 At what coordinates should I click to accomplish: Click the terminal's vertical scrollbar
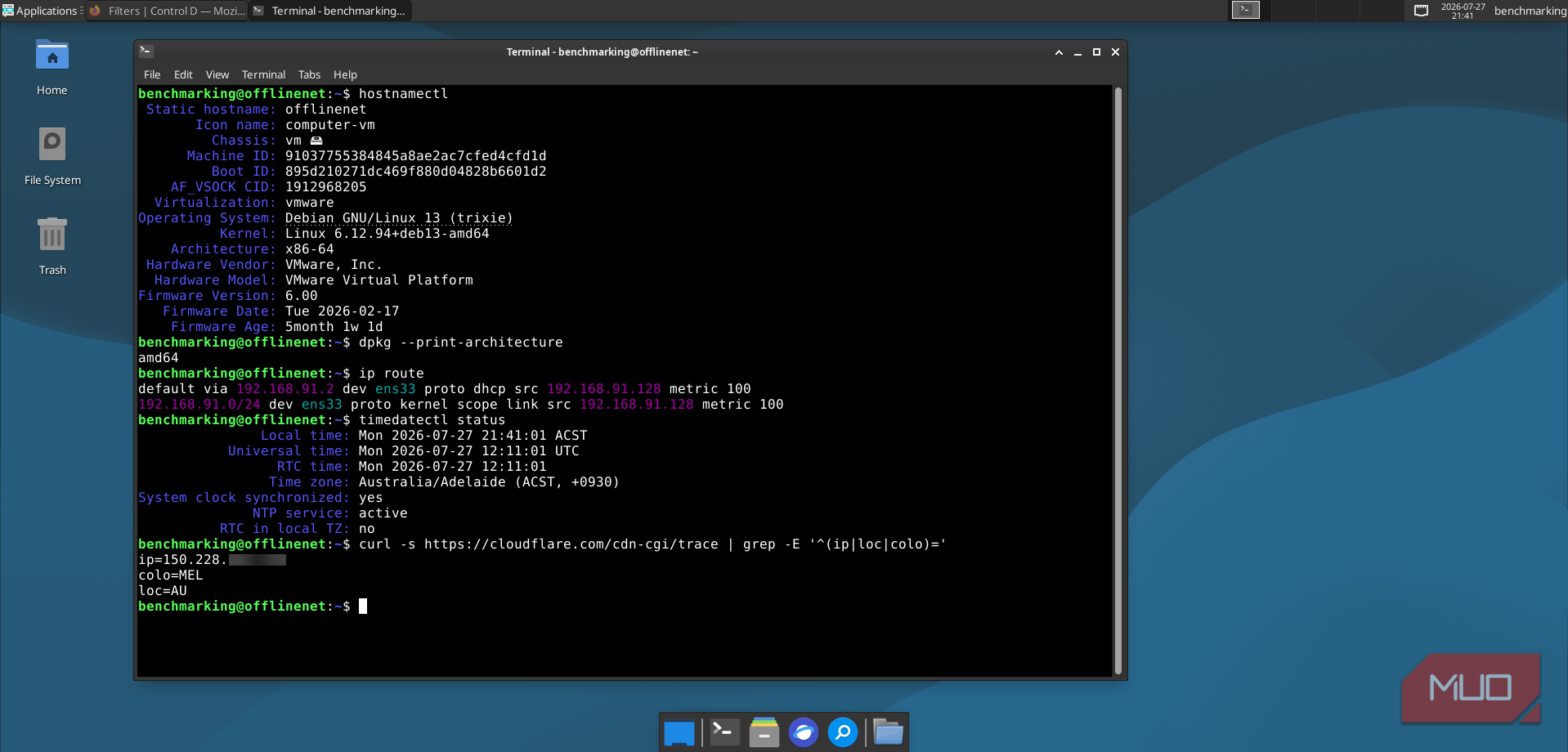(1118, 380)
